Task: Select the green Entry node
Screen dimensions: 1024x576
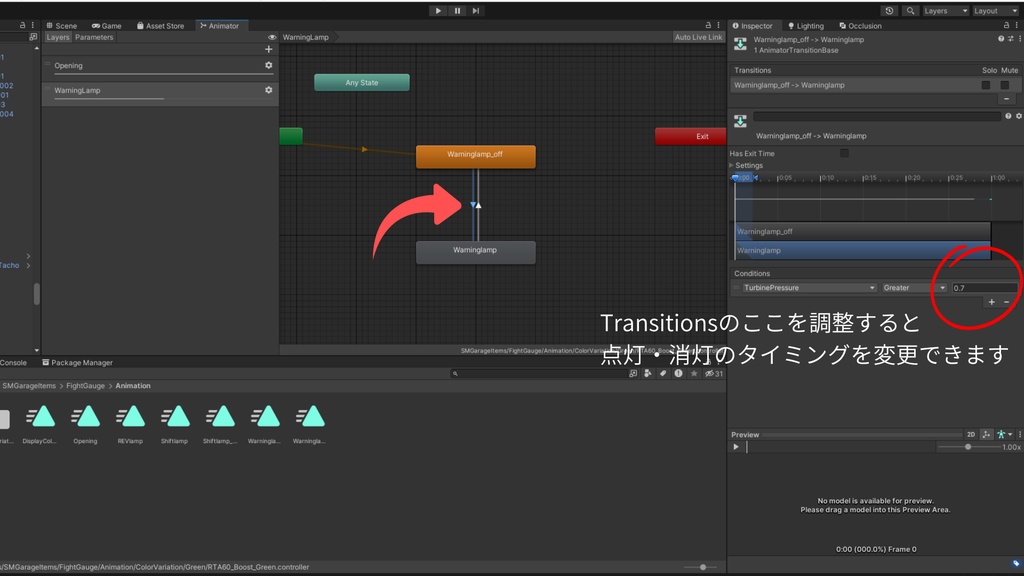Action: (291, 136)
